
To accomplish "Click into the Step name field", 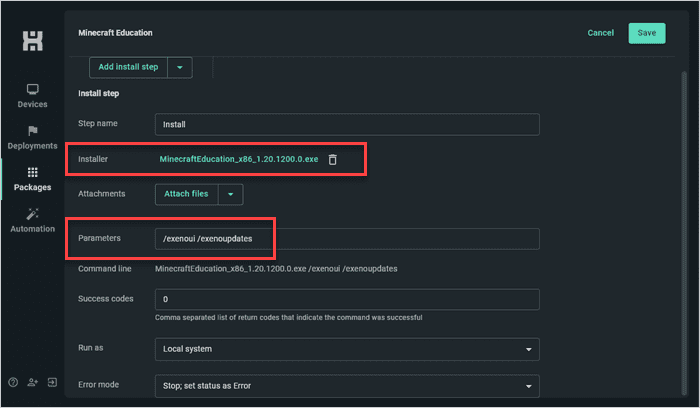I will [x=347, y=125].
